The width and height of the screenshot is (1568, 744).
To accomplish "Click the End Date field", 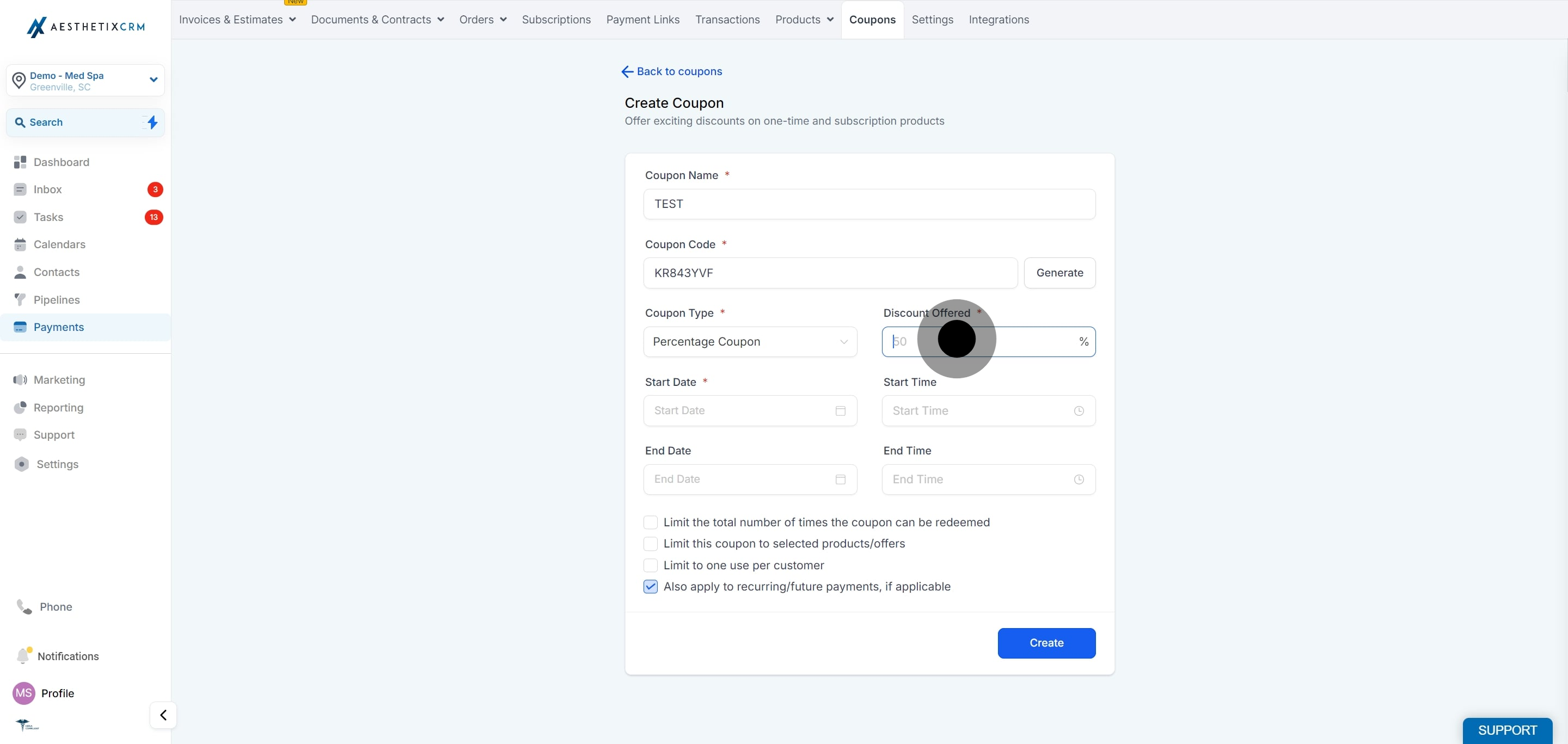I will [x=750, y=479].
